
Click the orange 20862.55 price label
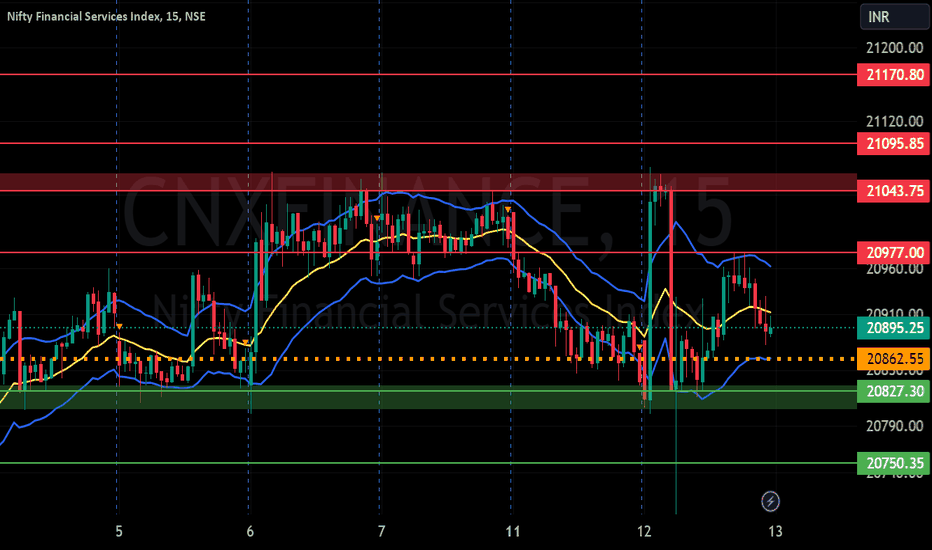(x=893, y=359)
